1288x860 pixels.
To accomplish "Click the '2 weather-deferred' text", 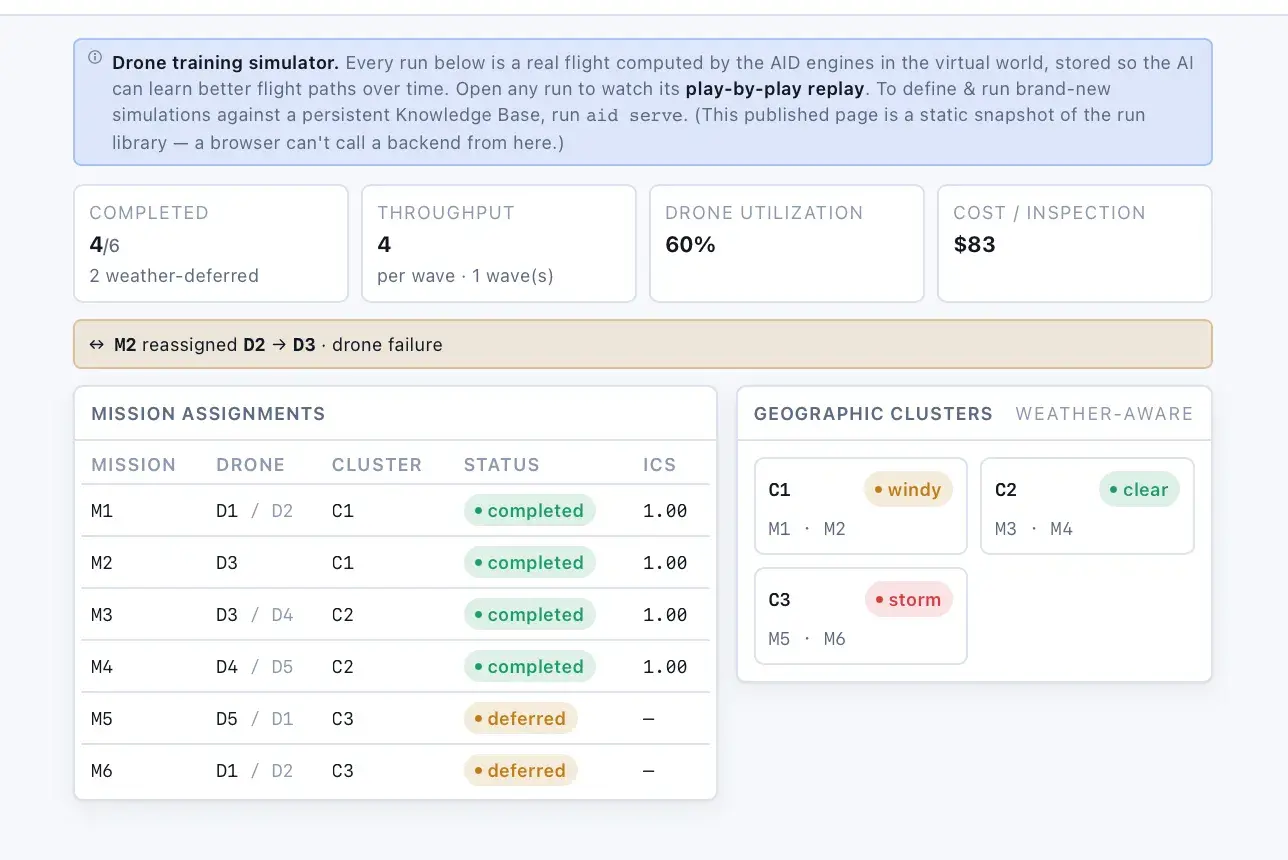I will 174,276.
